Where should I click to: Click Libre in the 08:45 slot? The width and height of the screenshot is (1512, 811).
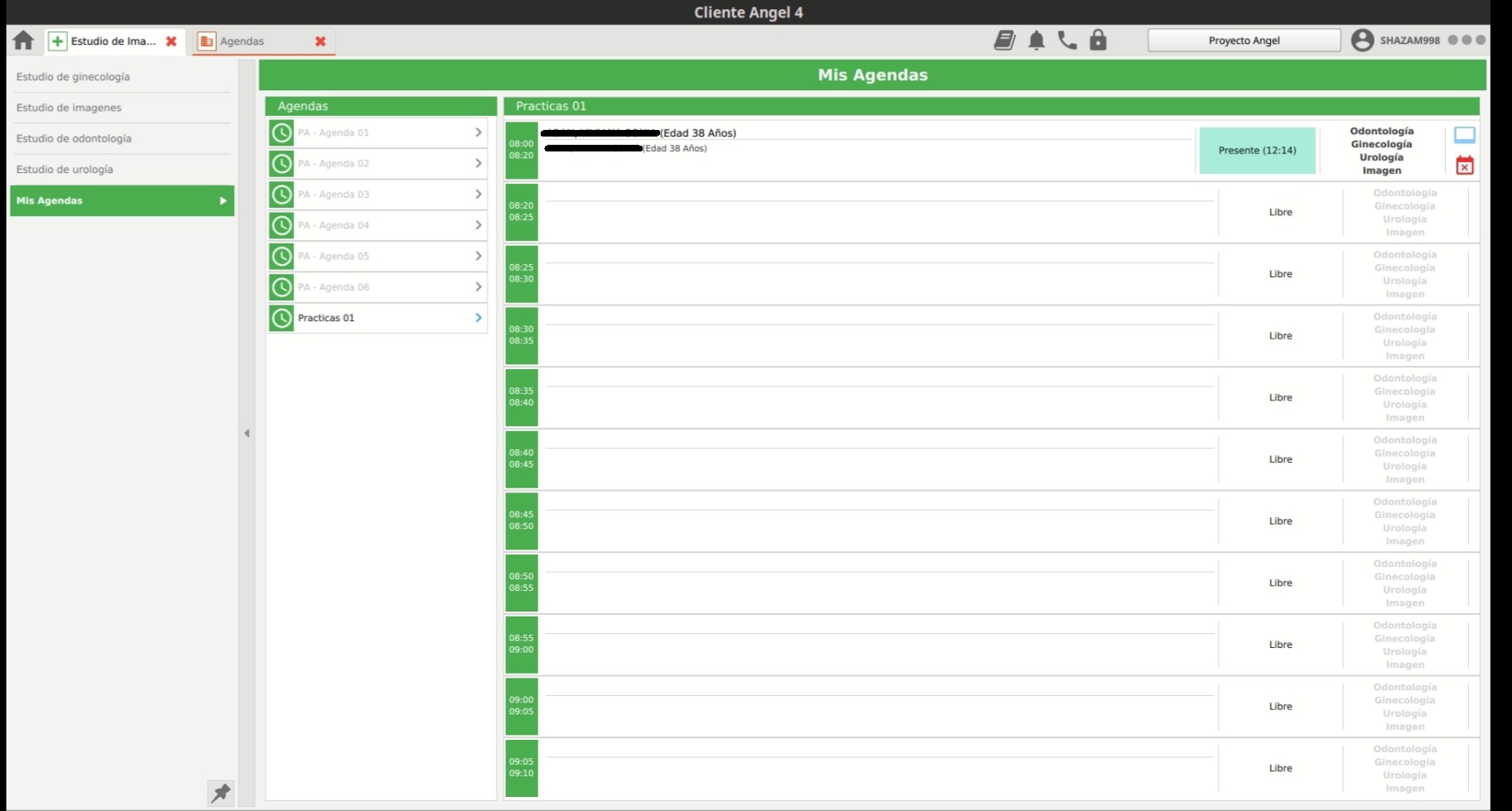coord(1280,521)
